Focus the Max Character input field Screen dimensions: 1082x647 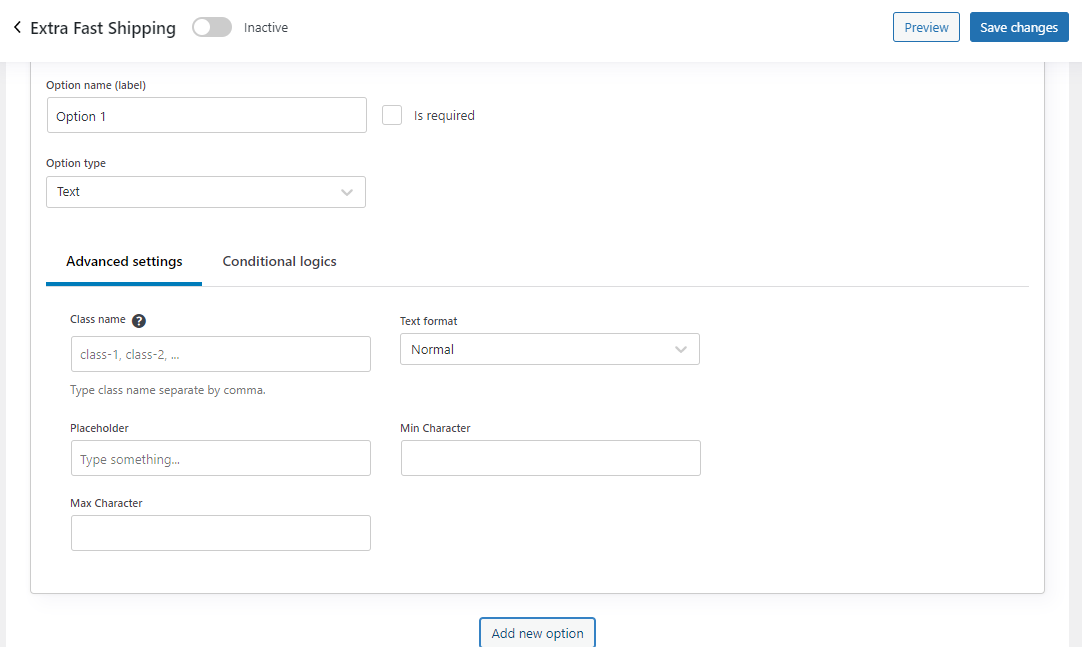click(221, 533)
